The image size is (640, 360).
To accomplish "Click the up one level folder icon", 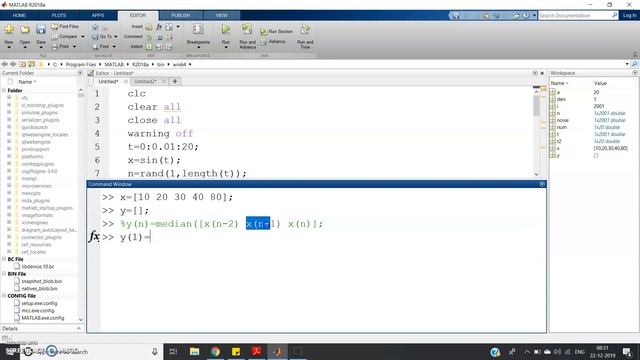I will (22, 64).
